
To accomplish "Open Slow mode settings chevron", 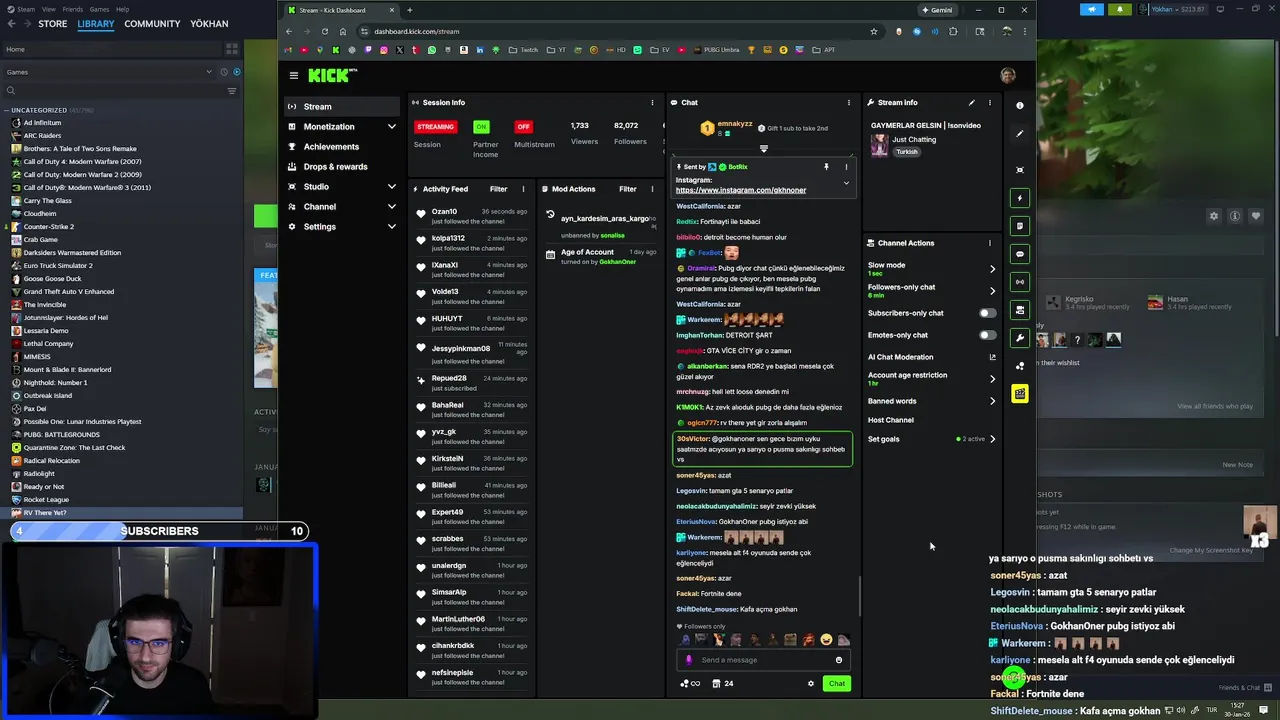I will tap(992, 269).
